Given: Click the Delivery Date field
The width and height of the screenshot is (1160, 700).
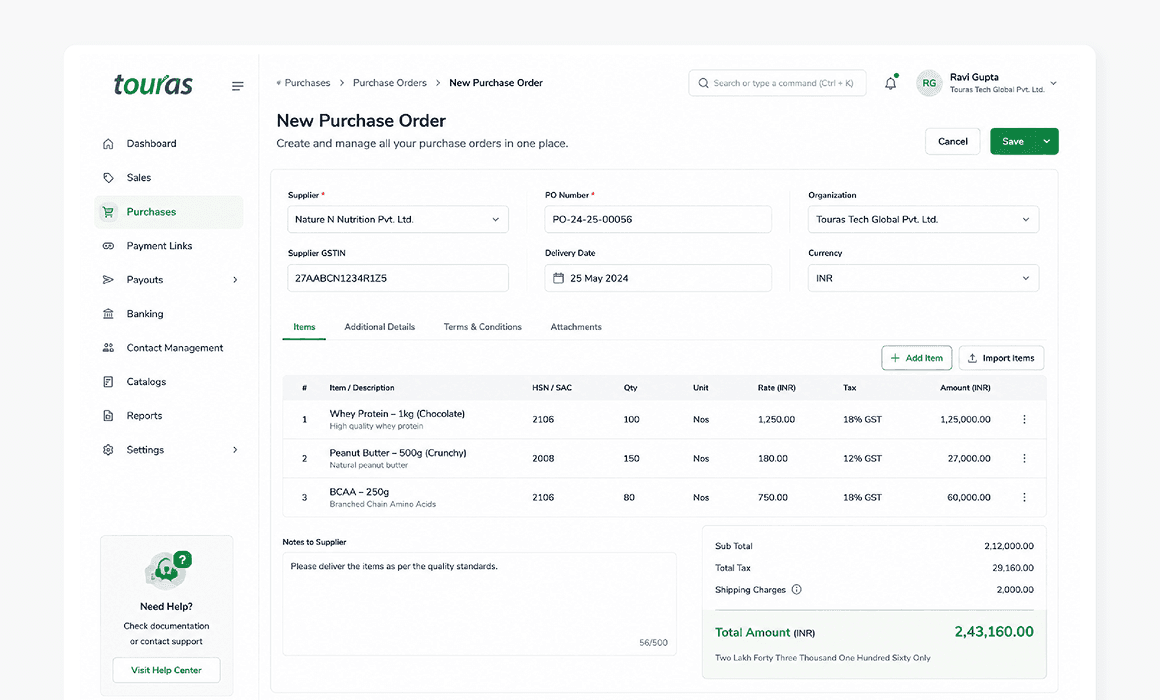Looking at the screenshot, I should [x=658, y=278].
